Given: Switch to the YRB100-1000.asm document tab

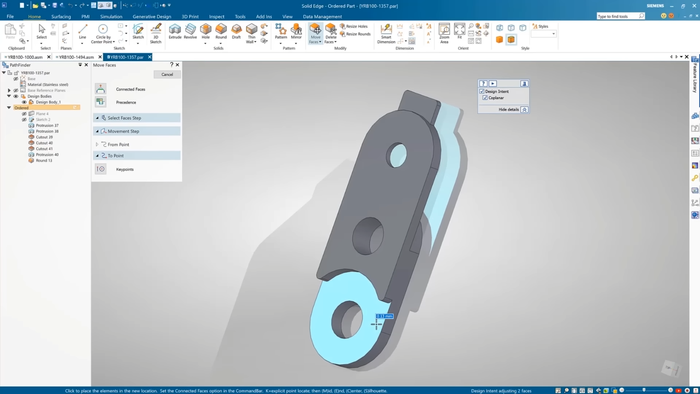Looking at the screenshot, I should point(25,57).
